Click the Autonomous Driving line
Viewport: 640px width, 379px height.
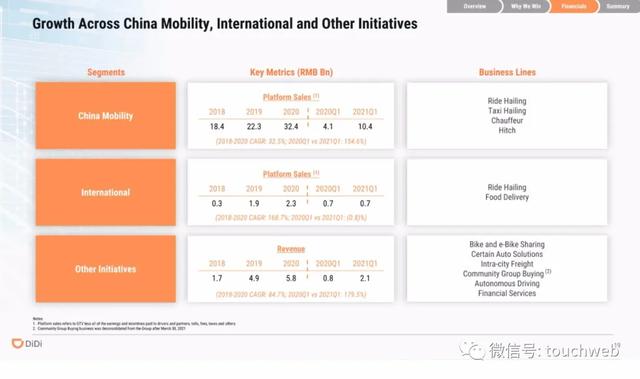click(507, 283)
